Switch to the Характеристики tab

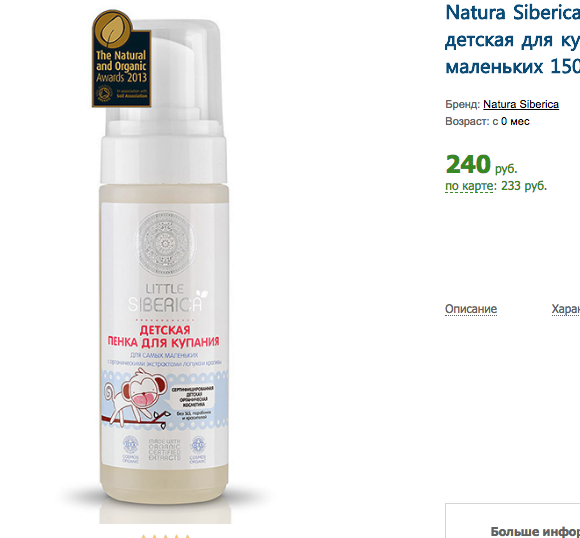[x=566, y=309]
